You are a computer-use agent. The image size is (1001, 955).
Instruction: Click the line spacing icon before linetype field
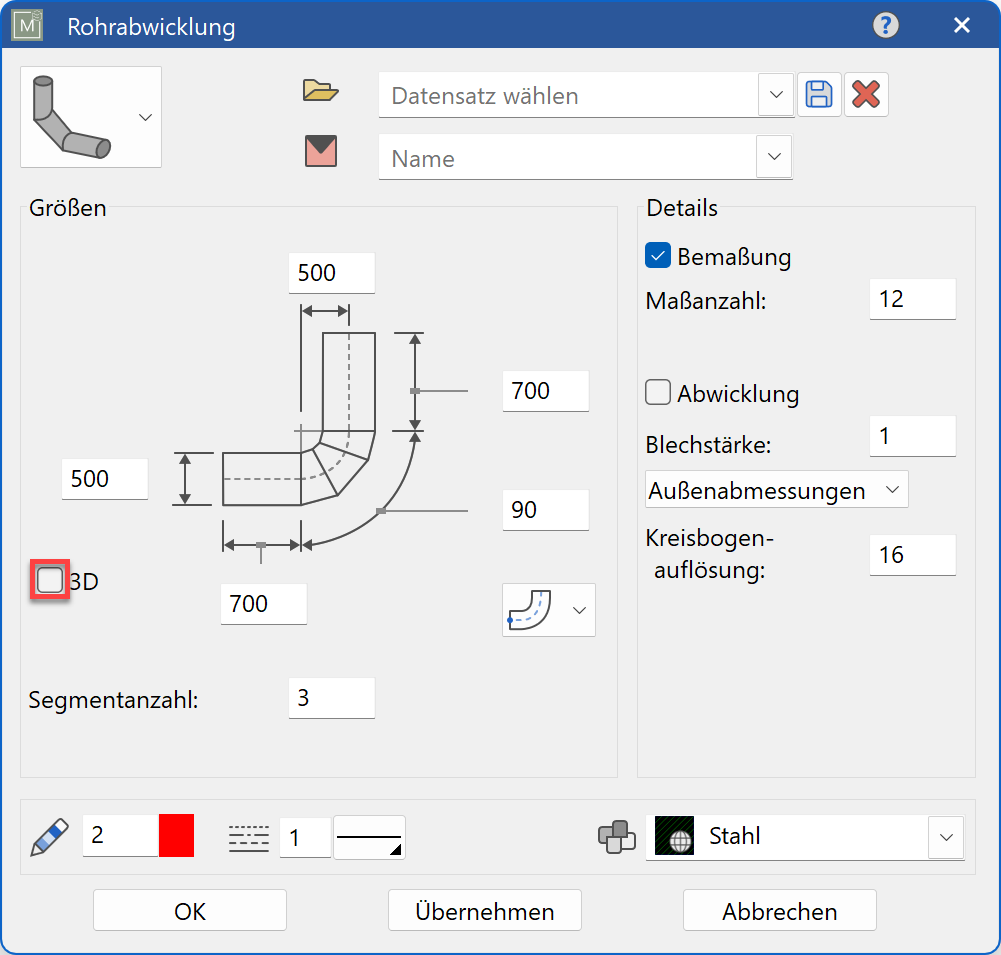248,836
